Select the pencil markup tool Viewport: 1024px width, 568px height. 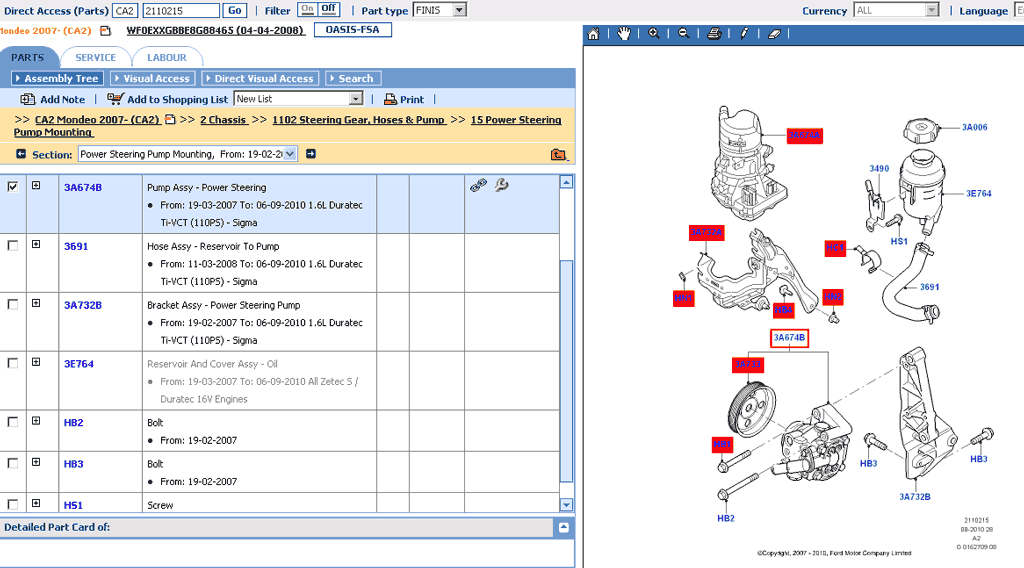tap(744, 34)
